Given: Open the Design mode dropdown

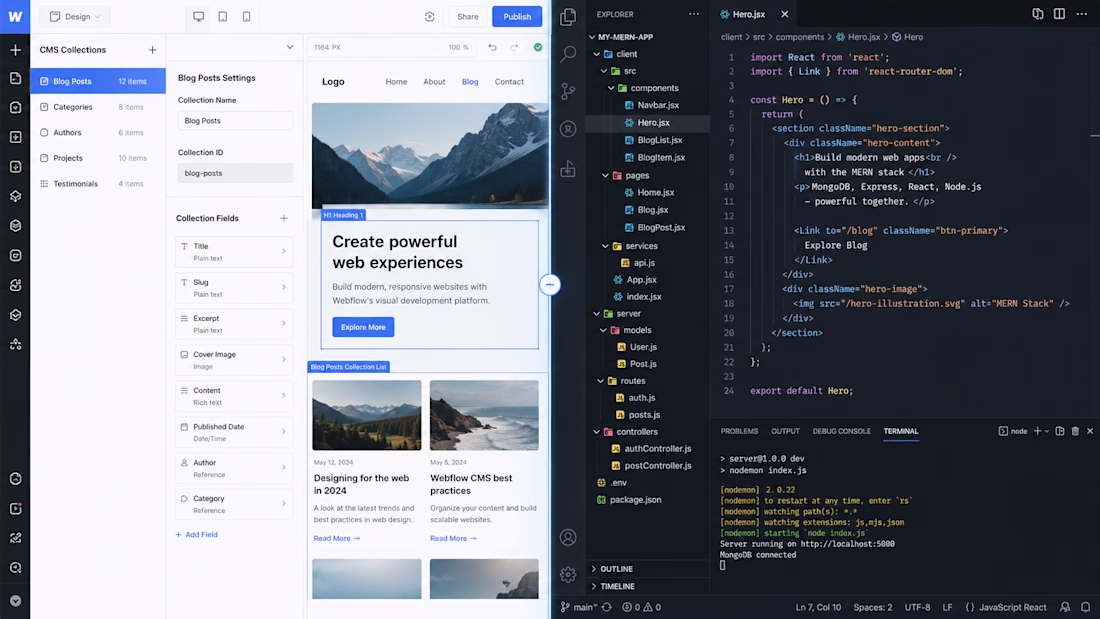Looking at the screenshot, I should pos(74,16).
